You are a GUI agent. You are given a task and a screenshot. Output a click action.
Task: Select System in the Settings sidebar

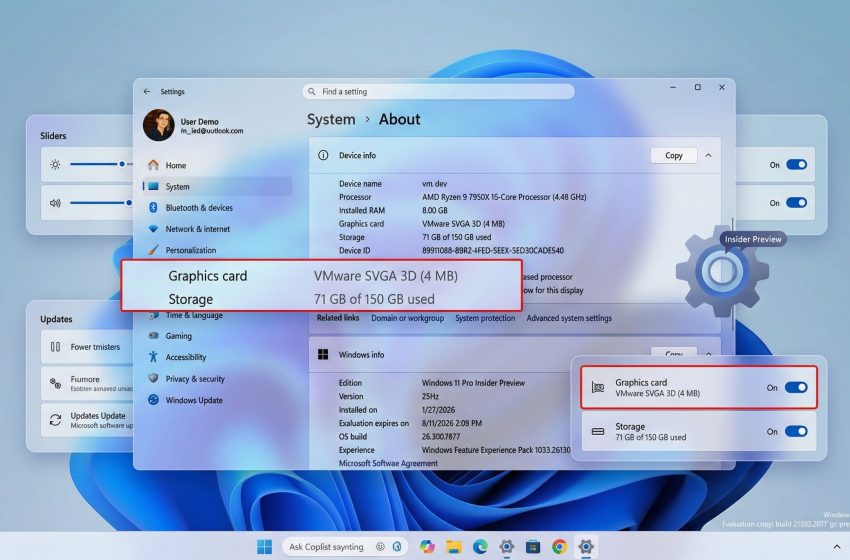point(217,186)
